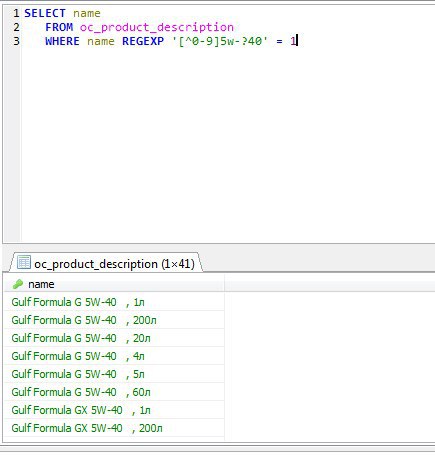435x460 pixels.
Task: Select the oc_product_description (1×41) result tab
Action: (106, 263)
